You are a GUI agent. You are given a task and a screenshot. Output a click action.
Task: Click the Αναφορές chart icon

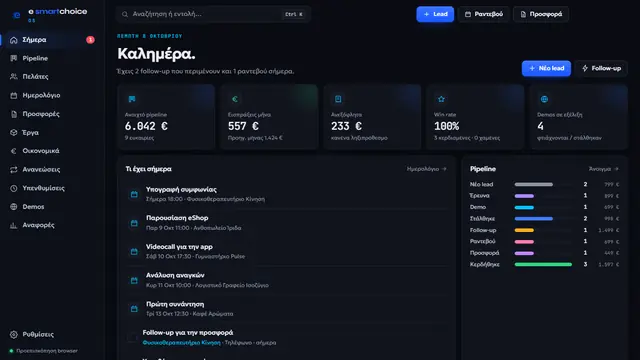tap(13, 225)
